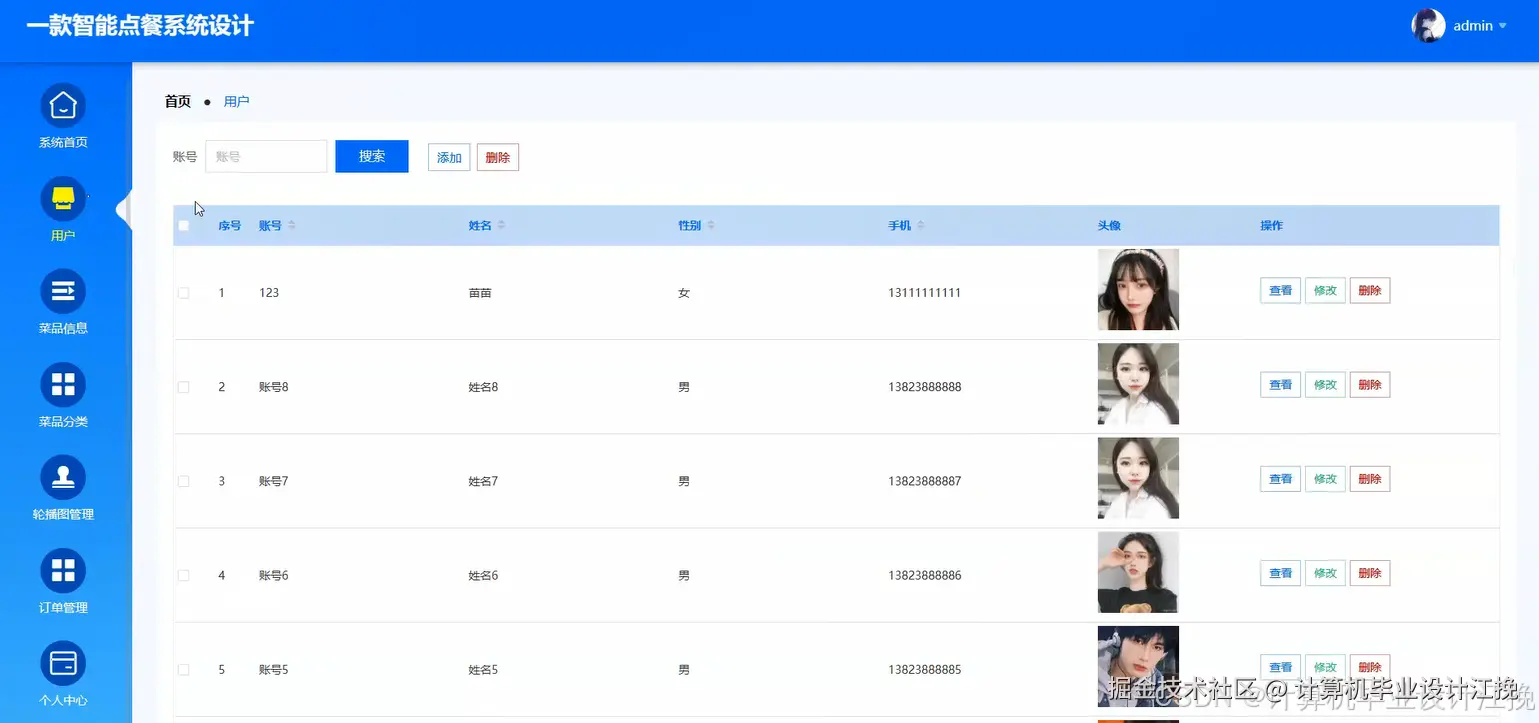Click phone number 13111111111

coord(924,293)
